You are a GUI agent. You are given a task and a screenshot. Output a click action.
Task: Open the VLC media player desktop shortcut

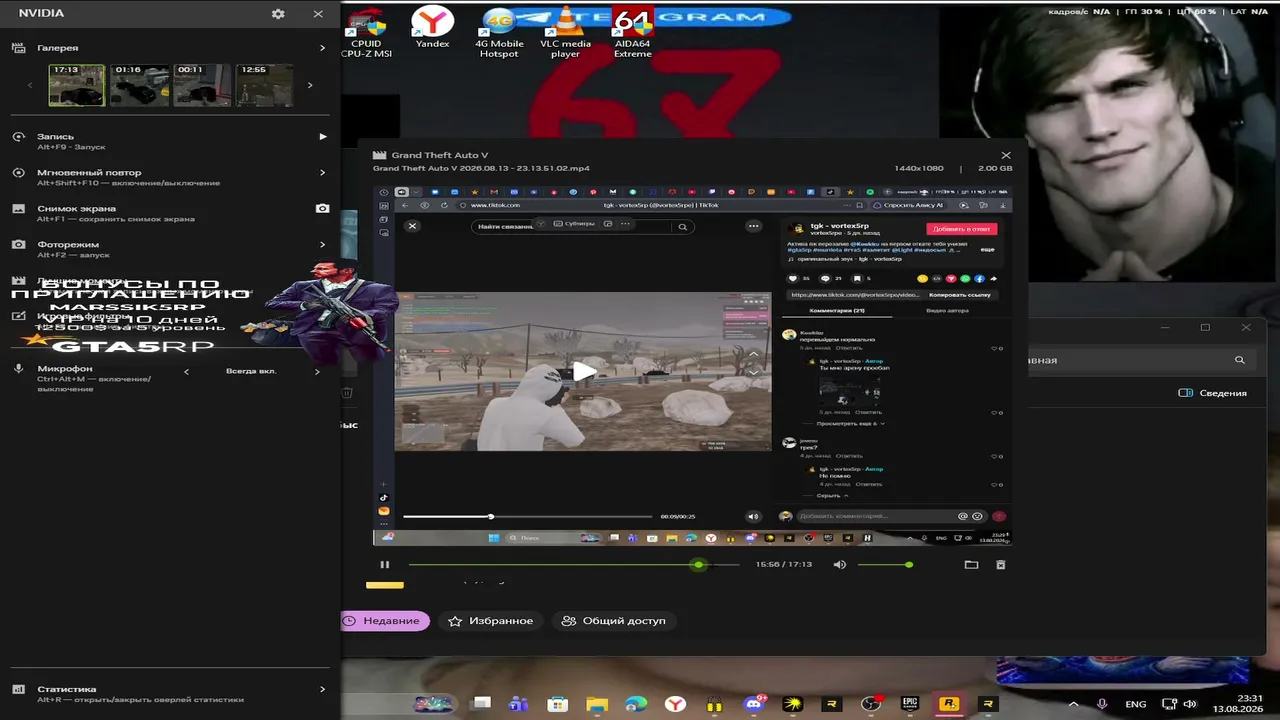(566, 33)
